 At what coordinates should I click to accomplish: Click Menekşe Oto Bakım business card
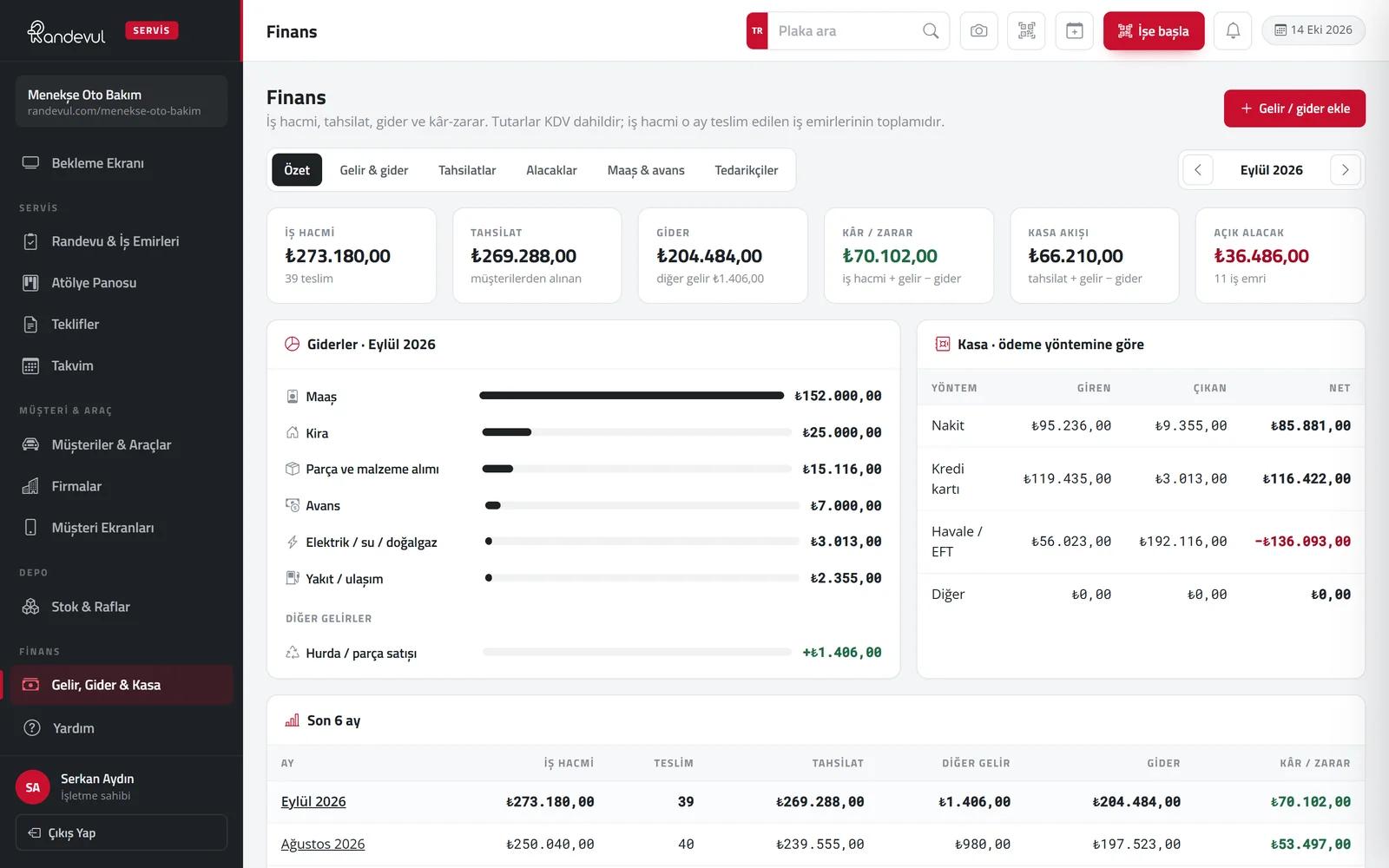122,102
